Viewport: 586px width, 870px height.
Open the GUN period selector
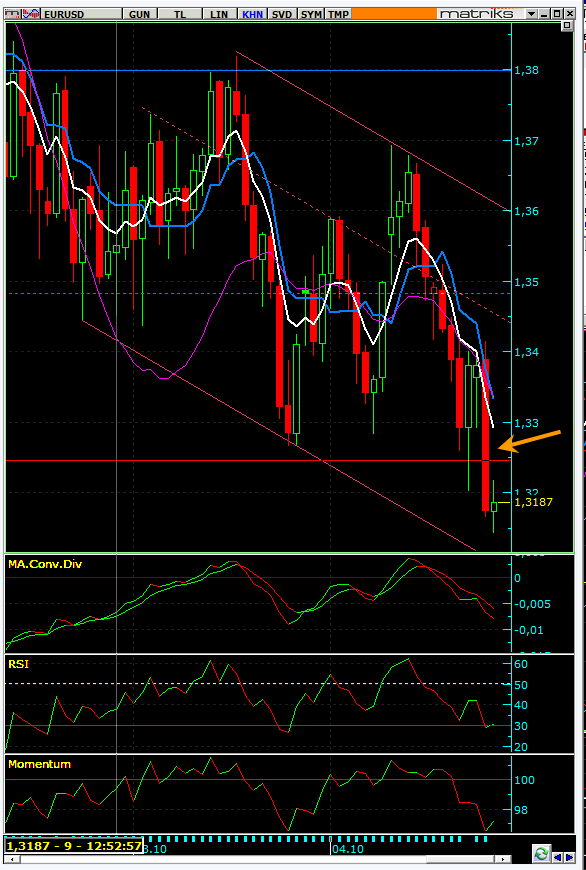[x=139, y=14]
